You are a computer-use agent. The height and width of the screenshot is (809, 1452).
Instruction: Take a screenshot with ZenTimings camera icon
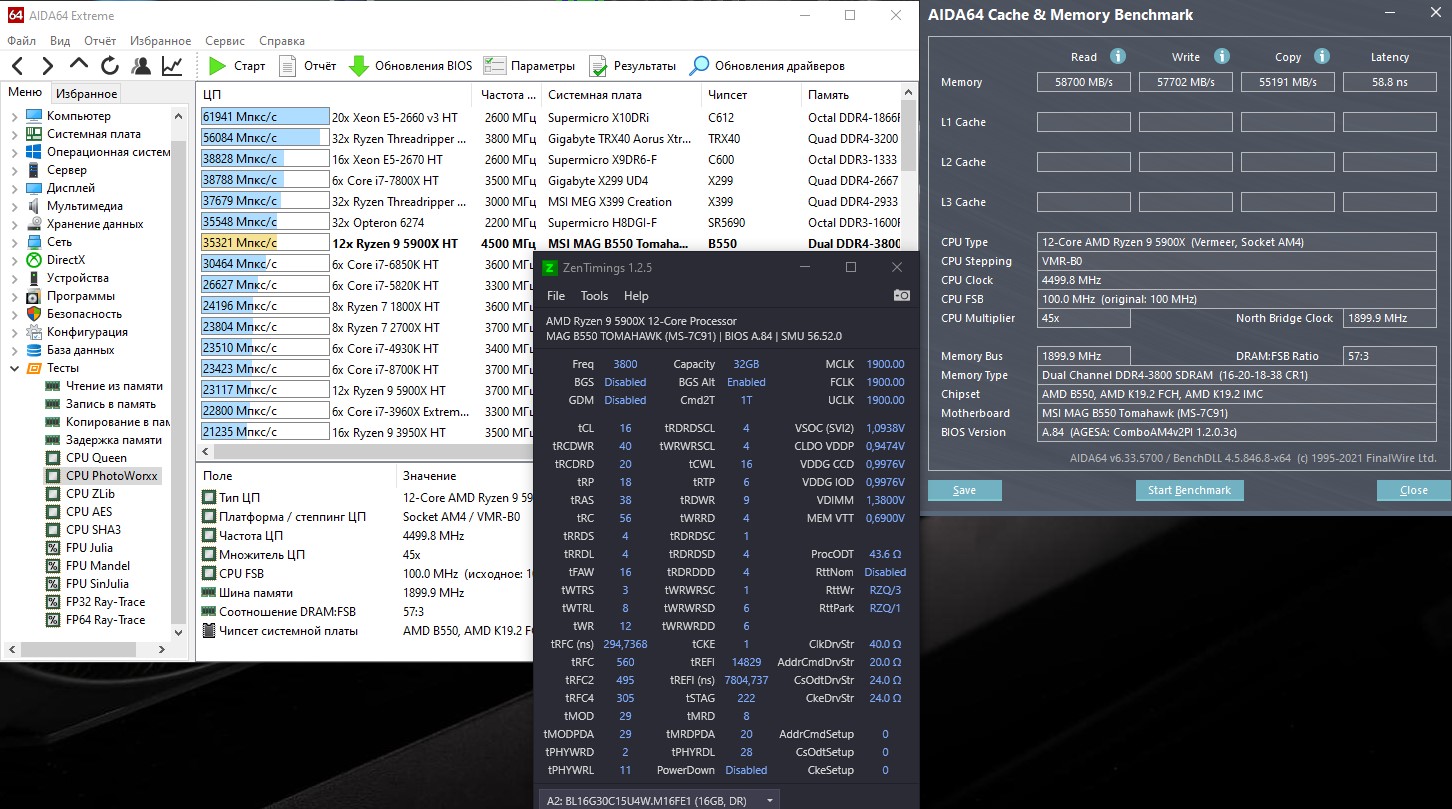pyautogui.click(x=901, y=296)
